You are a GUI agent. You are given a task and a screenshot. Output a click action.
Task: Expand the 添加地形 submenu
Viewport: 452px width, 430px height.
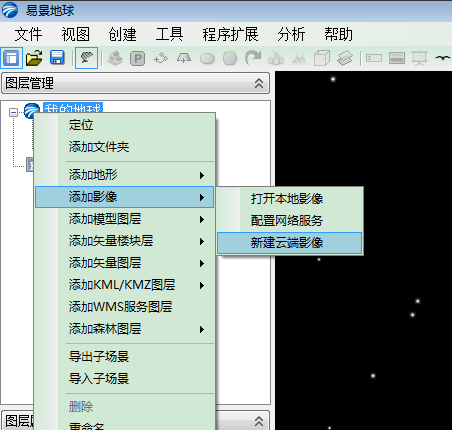(x=124, y=175)
